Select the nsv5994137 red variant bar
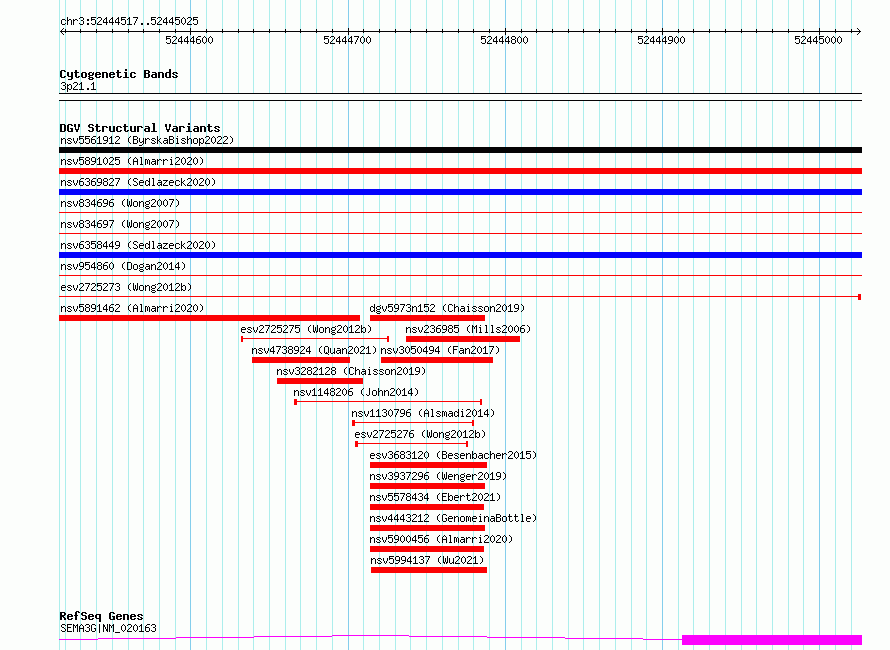 [429, 570]
